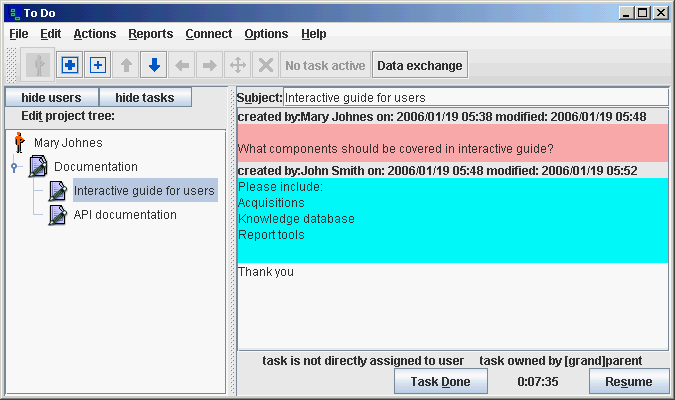
Task: Select Interactive guide for users in tree
Action: click(x=144, y=190)
